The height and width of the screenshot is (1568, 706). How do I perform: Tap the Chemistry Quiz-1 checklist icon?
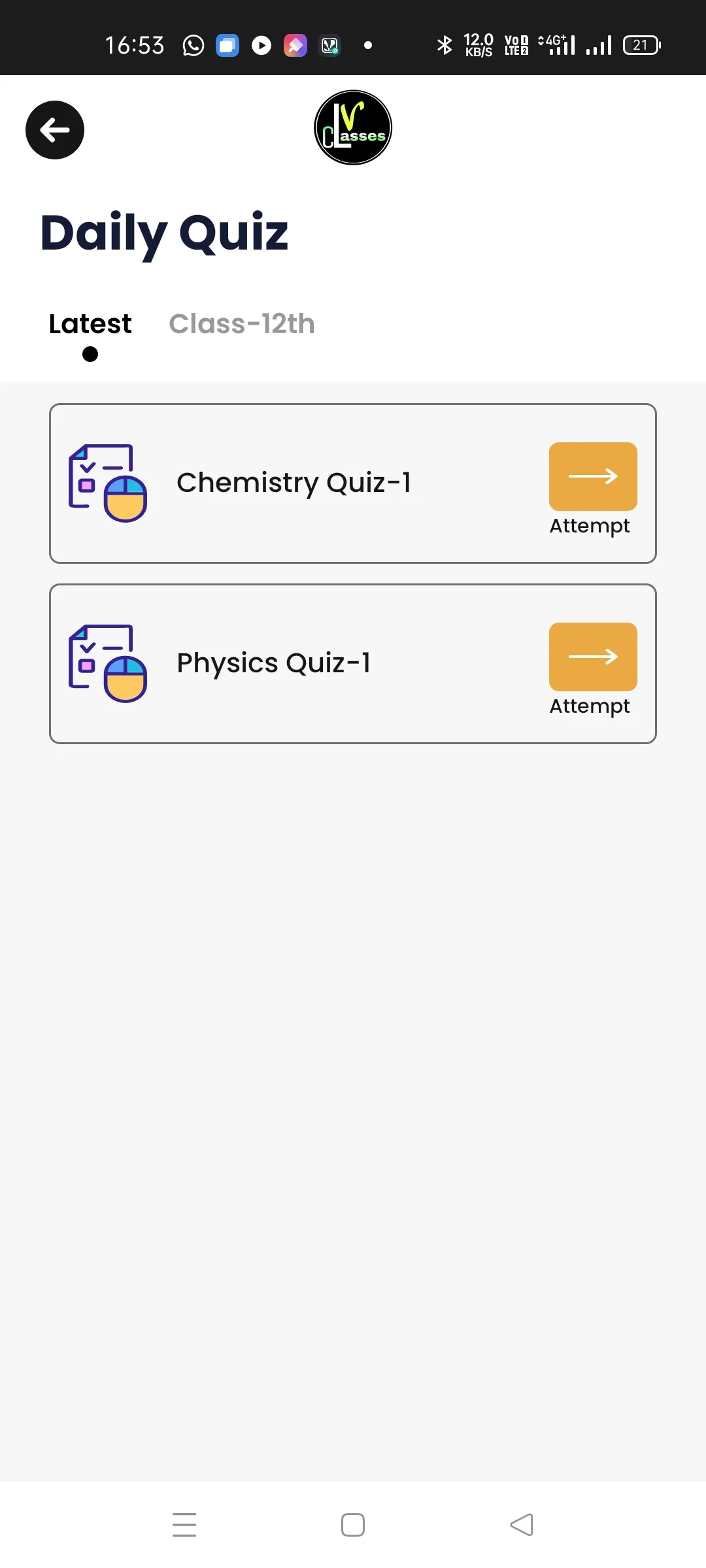point(108,483)
